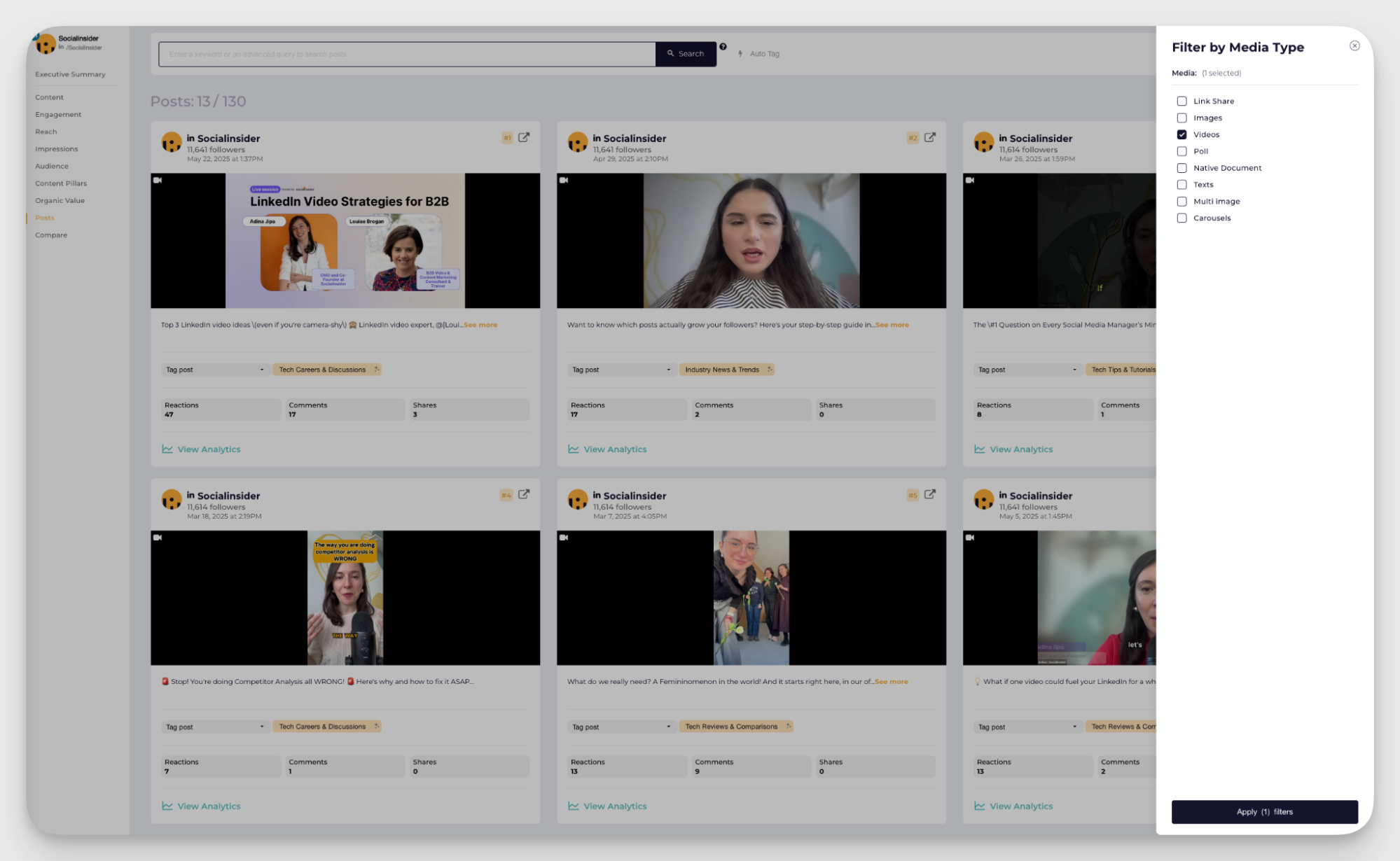Open the search help question mark icon

(723, 47)
